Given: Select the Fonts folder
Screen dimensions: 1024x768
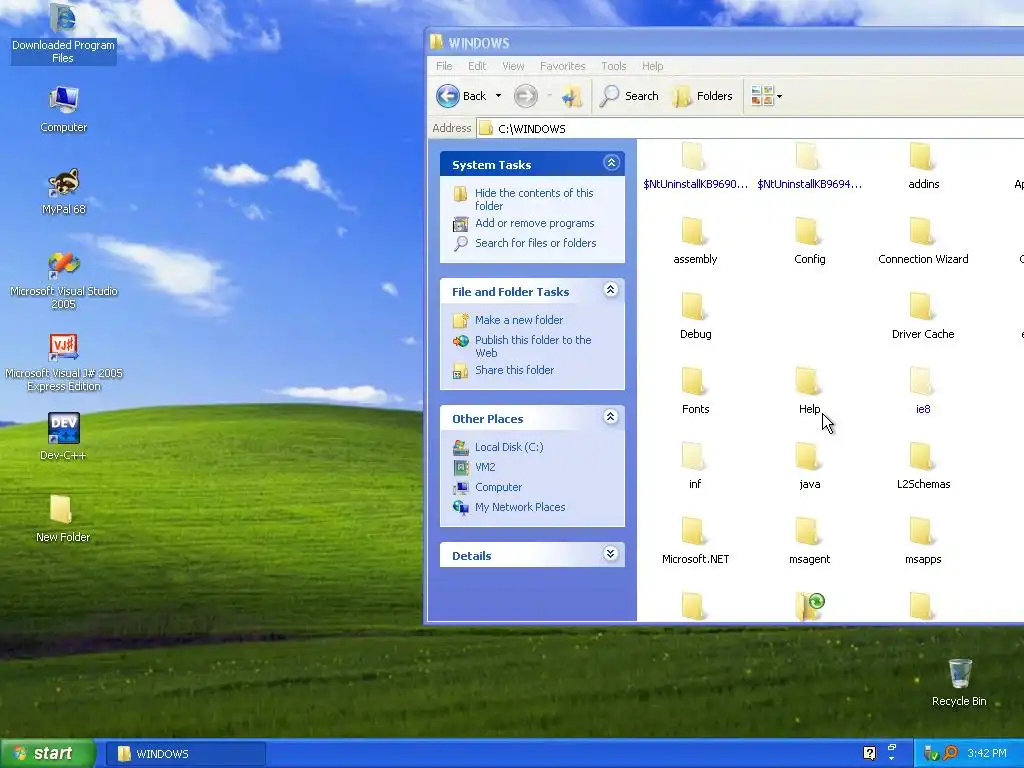Looking at the screenshot, I should 695,392.
